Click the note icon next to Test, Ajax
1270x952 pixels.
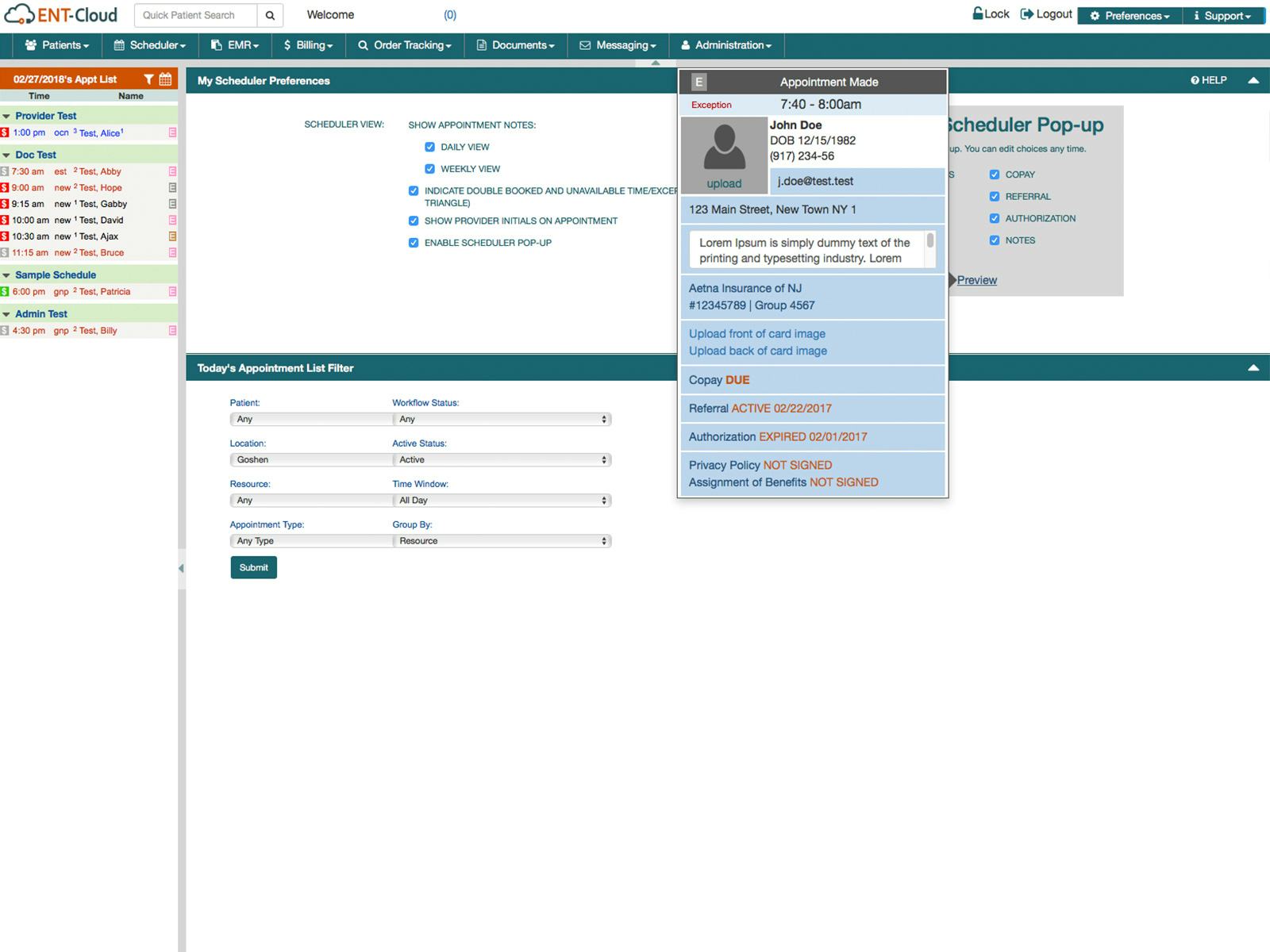172,236
